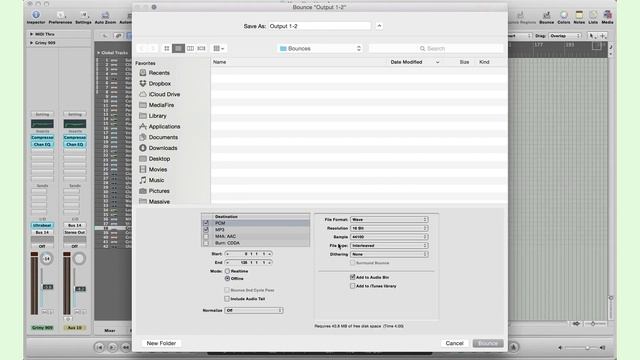The width and height of the screenshot is (640, 360).
Task: Open the File Type Interleaved dropdown
Action: tap(389, 246)
